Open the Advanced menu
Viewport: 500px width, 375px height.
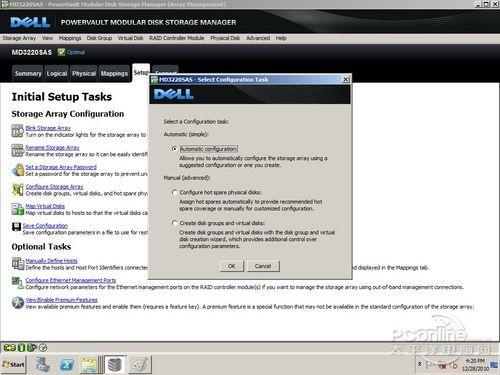(258, 38)
